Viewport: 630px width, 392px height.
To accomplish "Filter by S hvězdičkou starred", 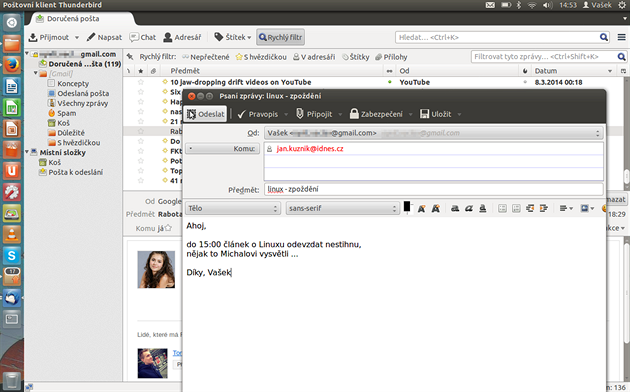I will pyautogui.click(x=261, y=57).
